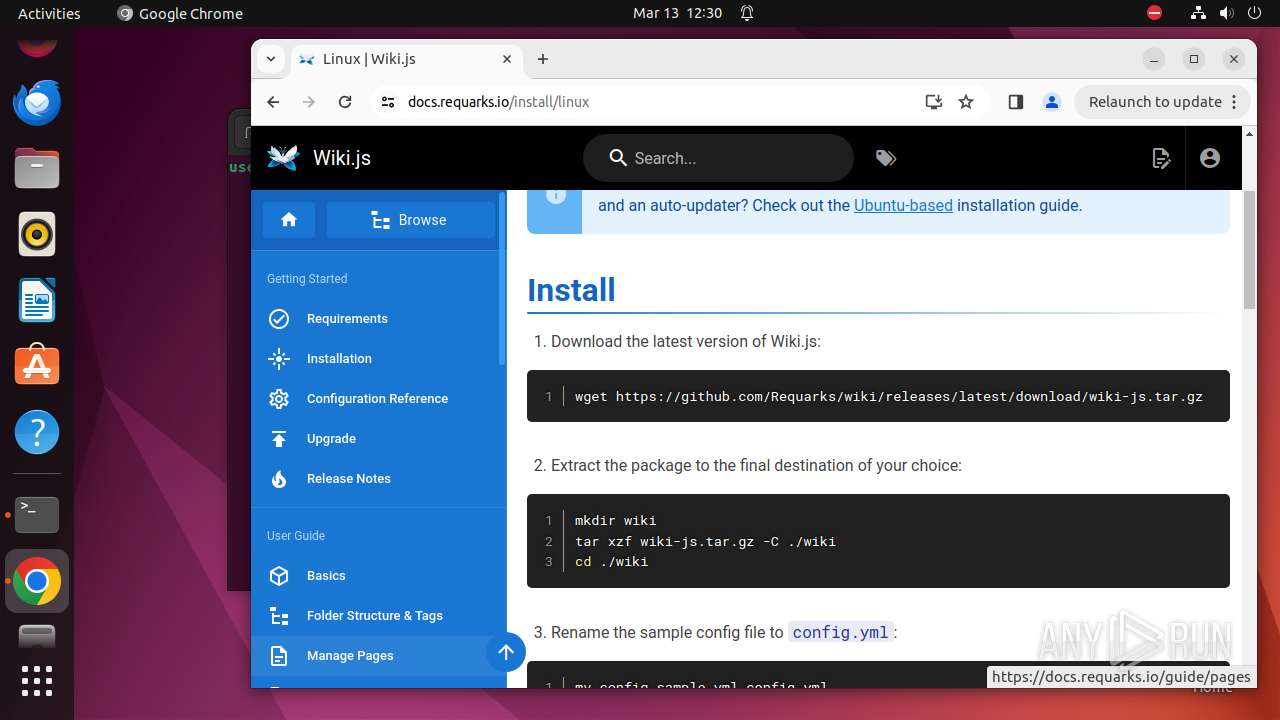The image size is (1280, 720).
Task: Click Chrome forward navigation arrow
Action: 309,102
